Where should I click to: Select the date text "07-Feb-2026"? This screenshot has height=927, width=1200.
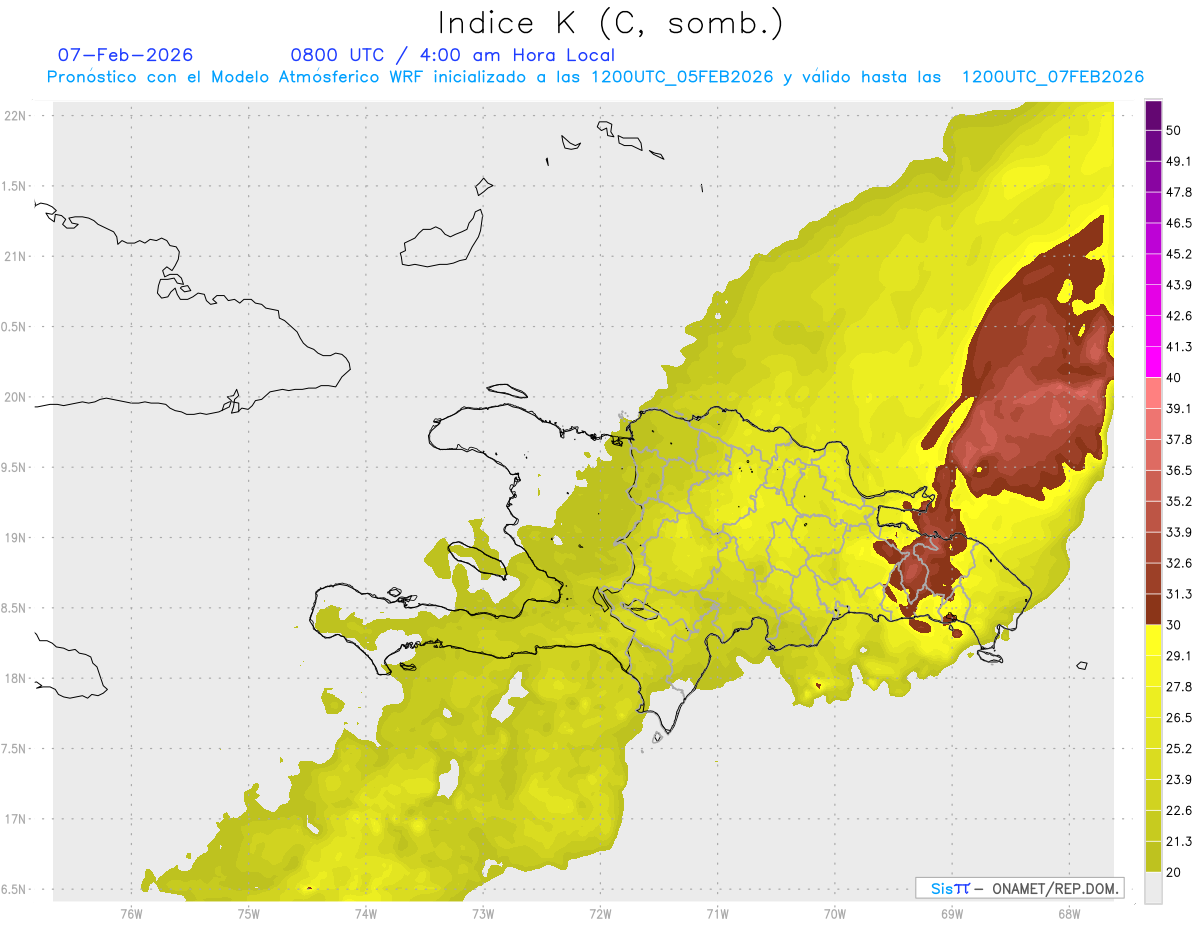pos(126,55)
